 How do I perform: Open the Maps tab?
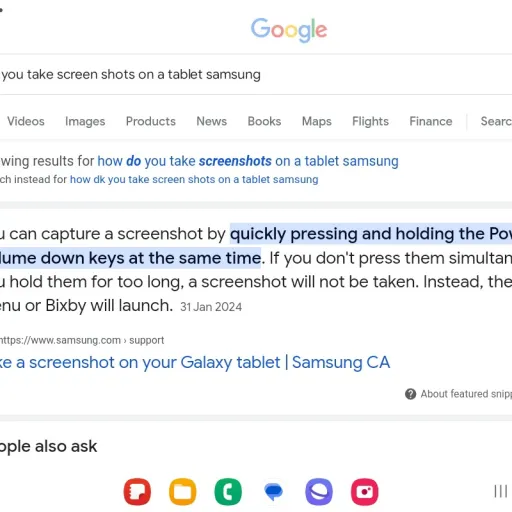coord(317,121)
